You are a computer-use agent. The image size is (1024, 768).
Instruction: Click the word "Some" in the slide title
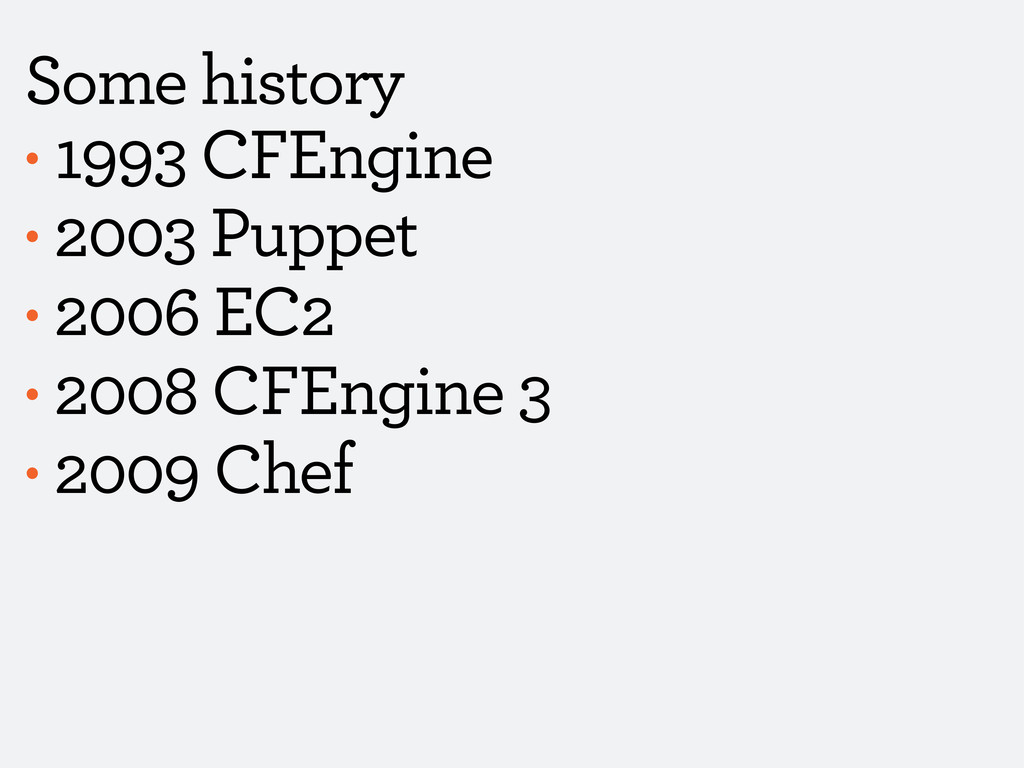pyautogui.click(x=106, y=82)
